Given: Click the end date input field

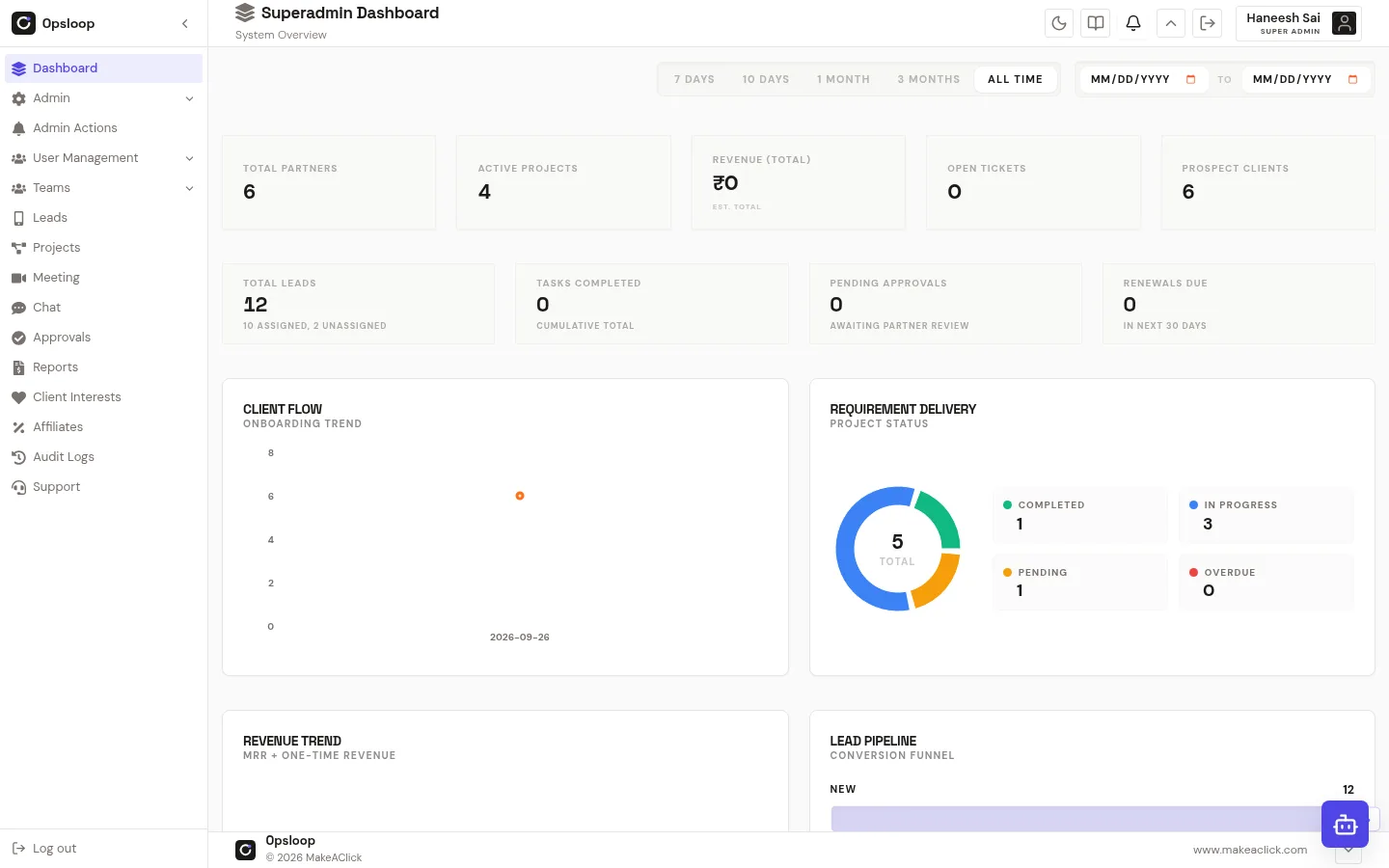Looking at the screenshot, I should [1305, 79].
